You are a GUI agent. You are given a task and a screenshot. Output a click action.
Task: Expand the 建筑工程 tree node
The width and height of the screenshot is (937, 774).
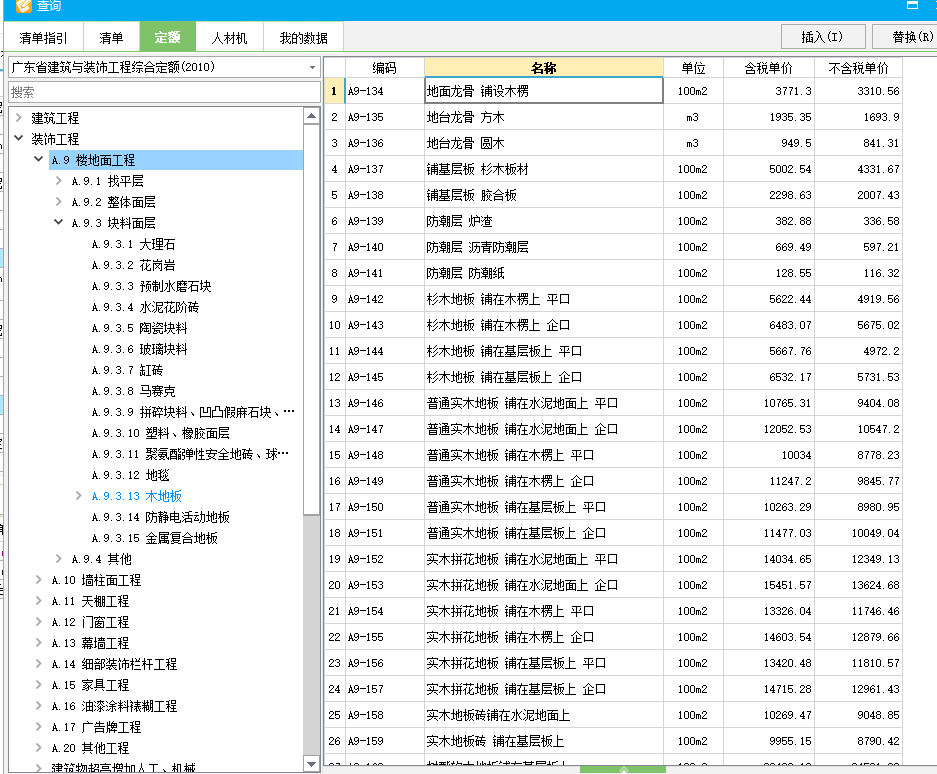pos(19,118)
